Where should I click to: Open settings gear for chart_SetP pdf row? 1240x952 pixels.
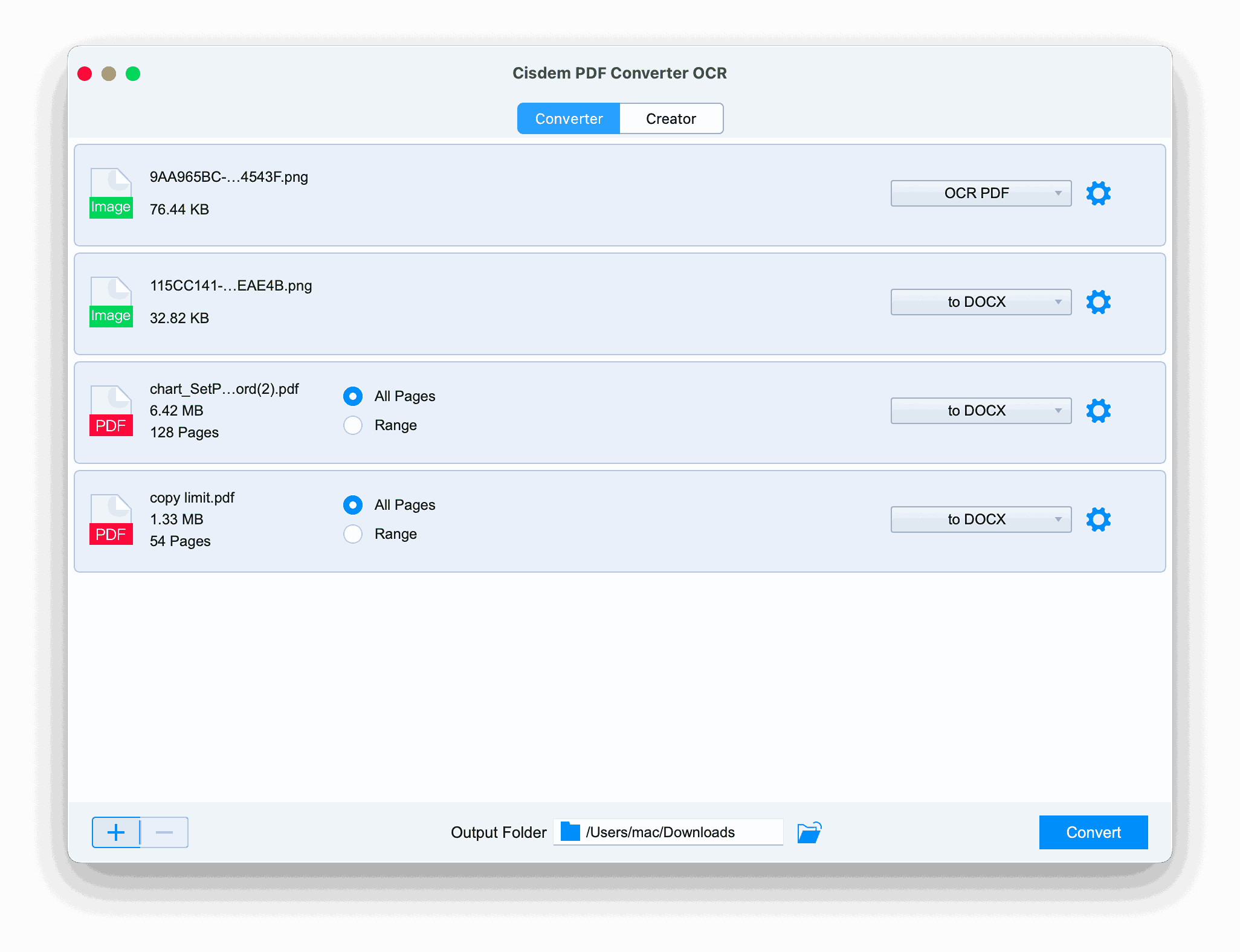coord(1098,411)
